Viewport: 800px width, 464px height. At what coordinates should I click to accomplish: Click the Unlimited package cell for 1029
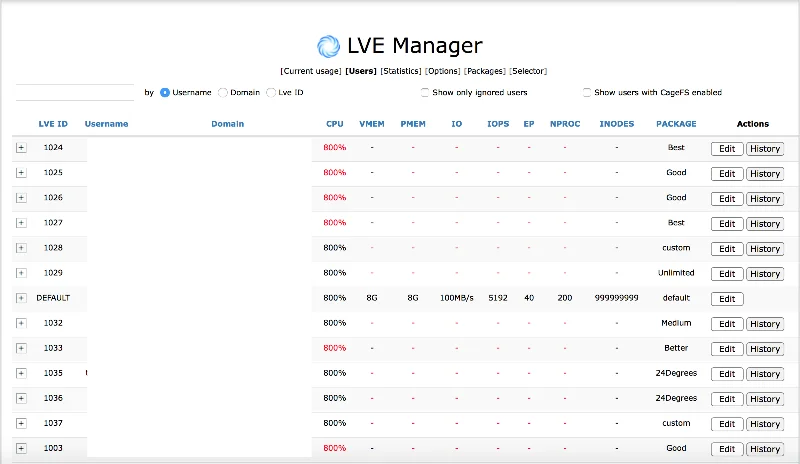[x=676, y=273]
